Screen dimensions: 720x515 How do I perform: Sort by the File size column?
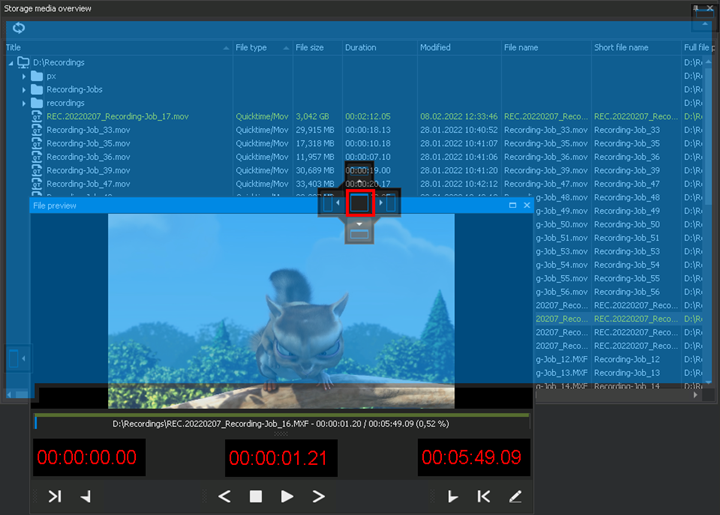coord(317,47)
